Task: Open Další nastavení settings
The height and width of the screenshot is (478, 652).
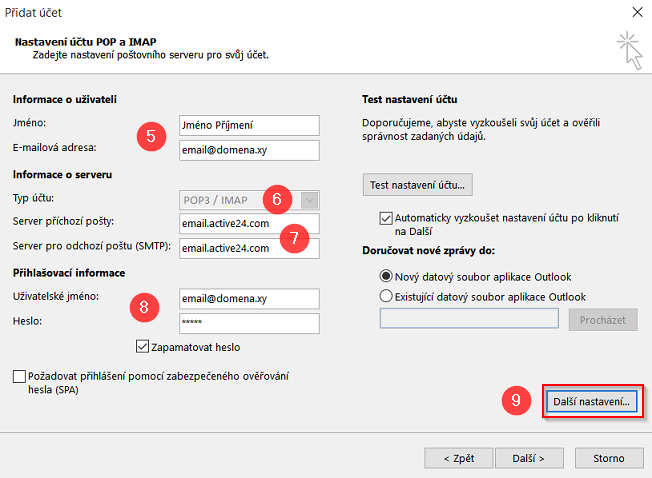Action: click(x=593, y=401)
